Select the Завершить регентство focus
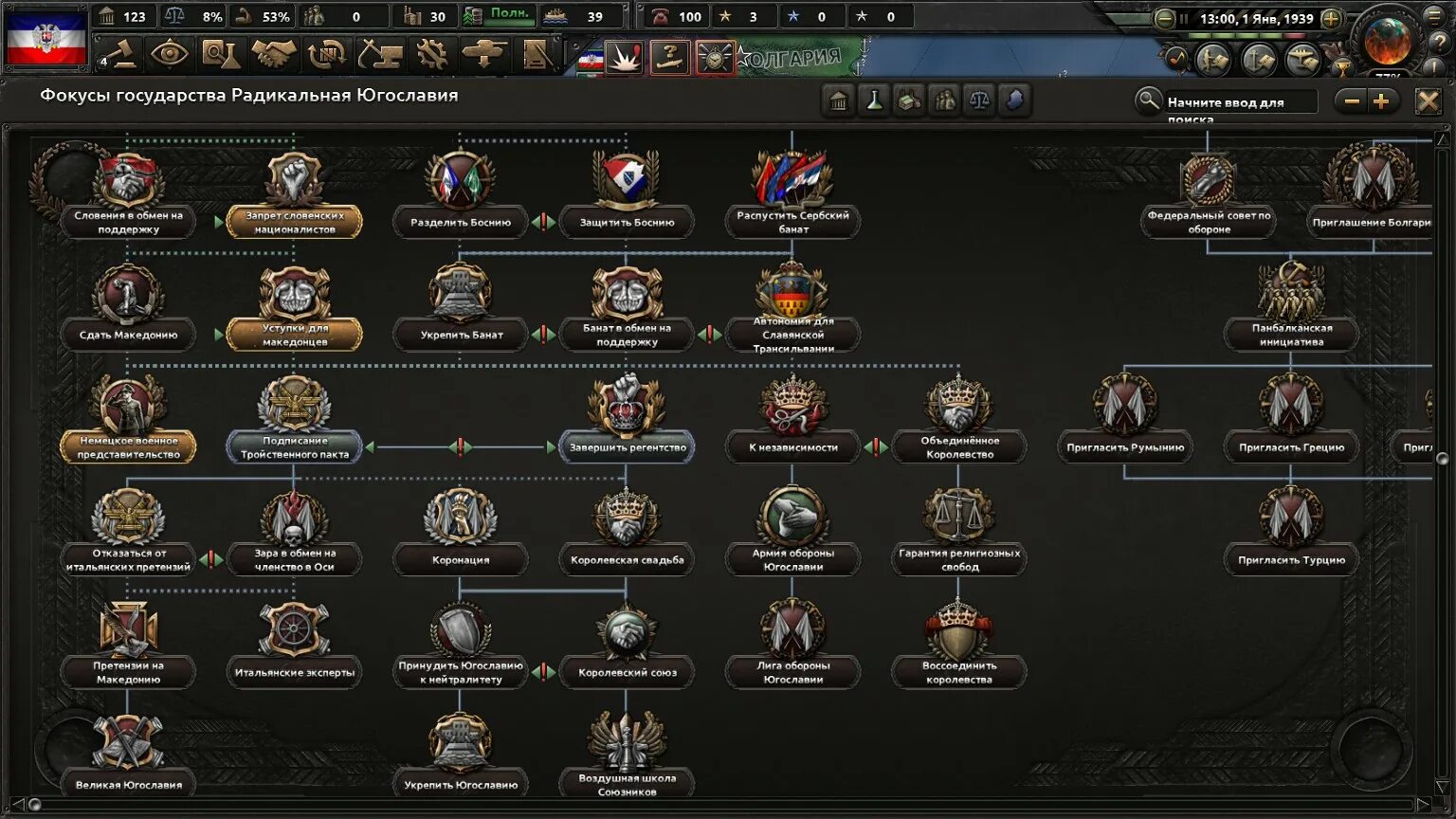Viewport: 1456px width, 819px height. coord(627,447)
